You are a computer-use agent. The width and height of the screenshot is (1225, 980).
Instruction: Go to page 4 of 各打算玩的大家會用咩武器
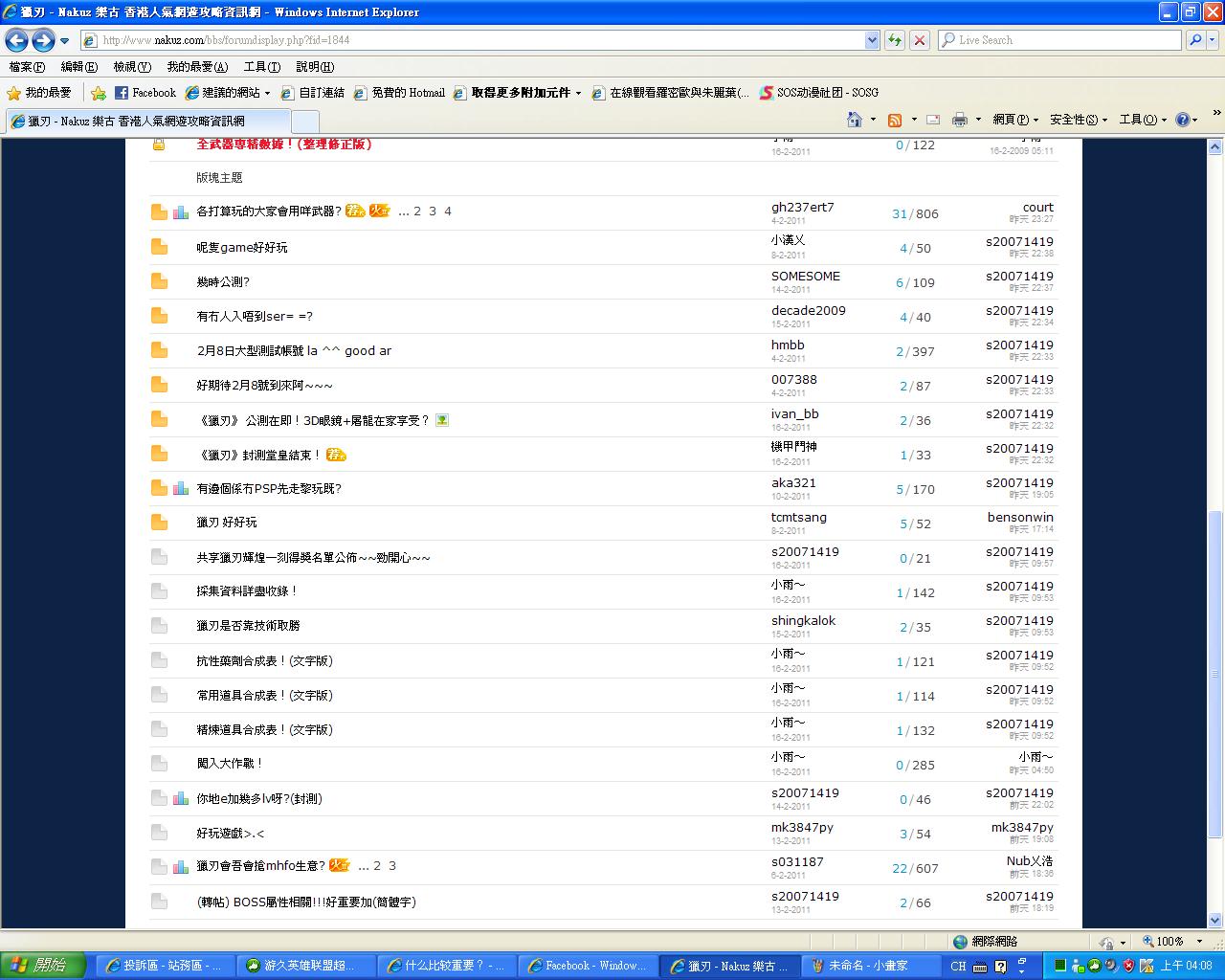click(448, 212)
